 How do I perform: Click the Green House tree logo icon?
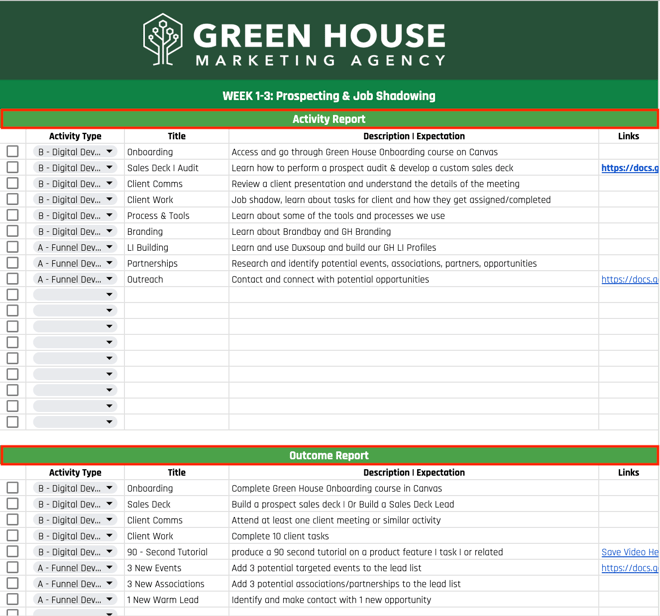[x=163, y=39]
